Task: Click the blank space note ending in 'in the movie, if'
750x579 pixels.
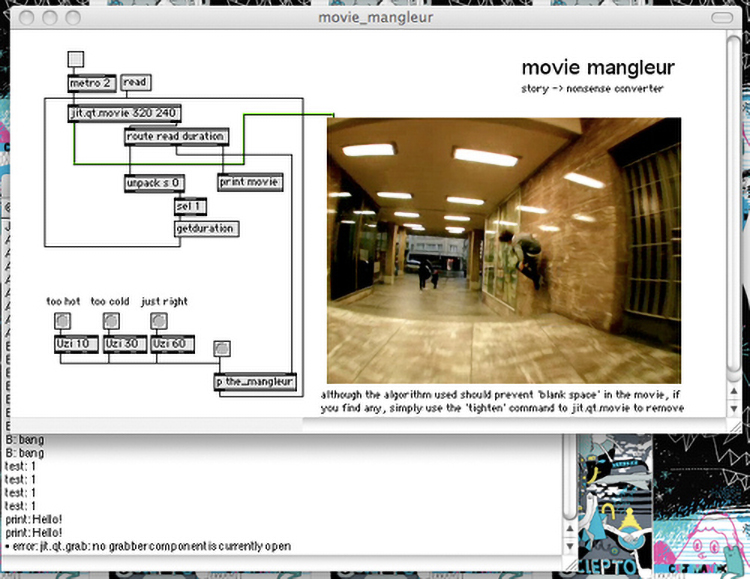Action: pos(500,395)
